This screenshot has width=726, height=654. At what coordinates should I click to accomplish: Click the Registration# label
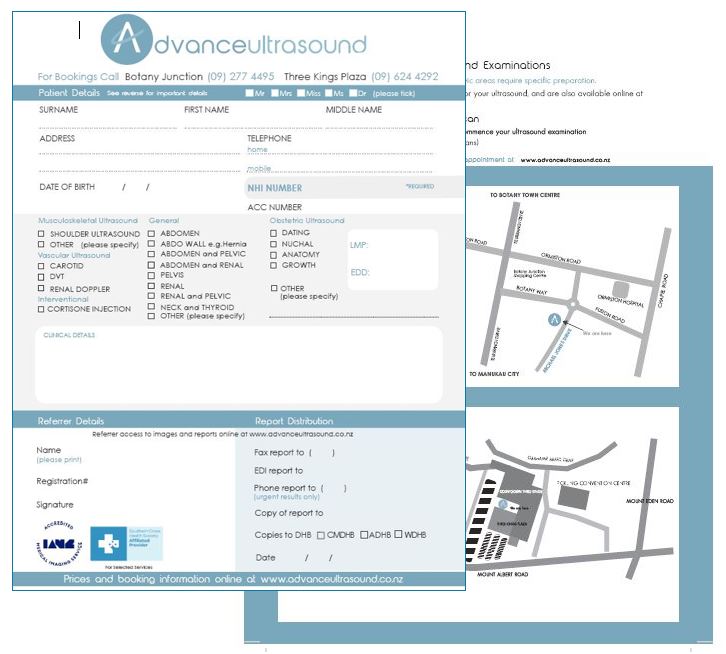[62, 481]
